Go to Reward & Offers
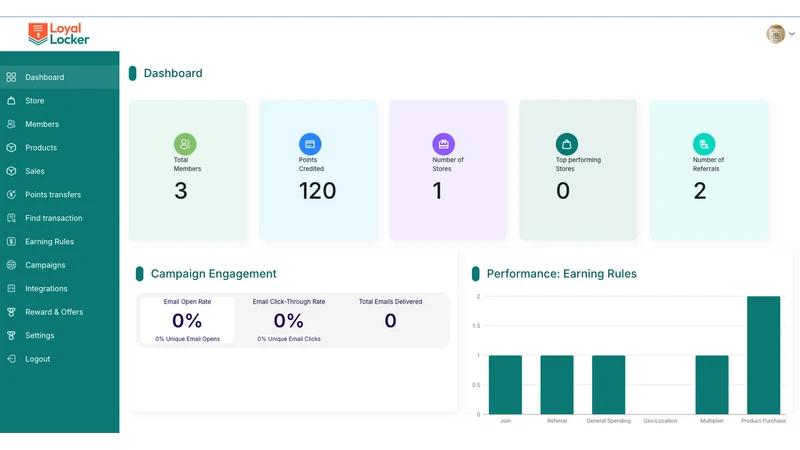The image size is (800, 450). 60,312
